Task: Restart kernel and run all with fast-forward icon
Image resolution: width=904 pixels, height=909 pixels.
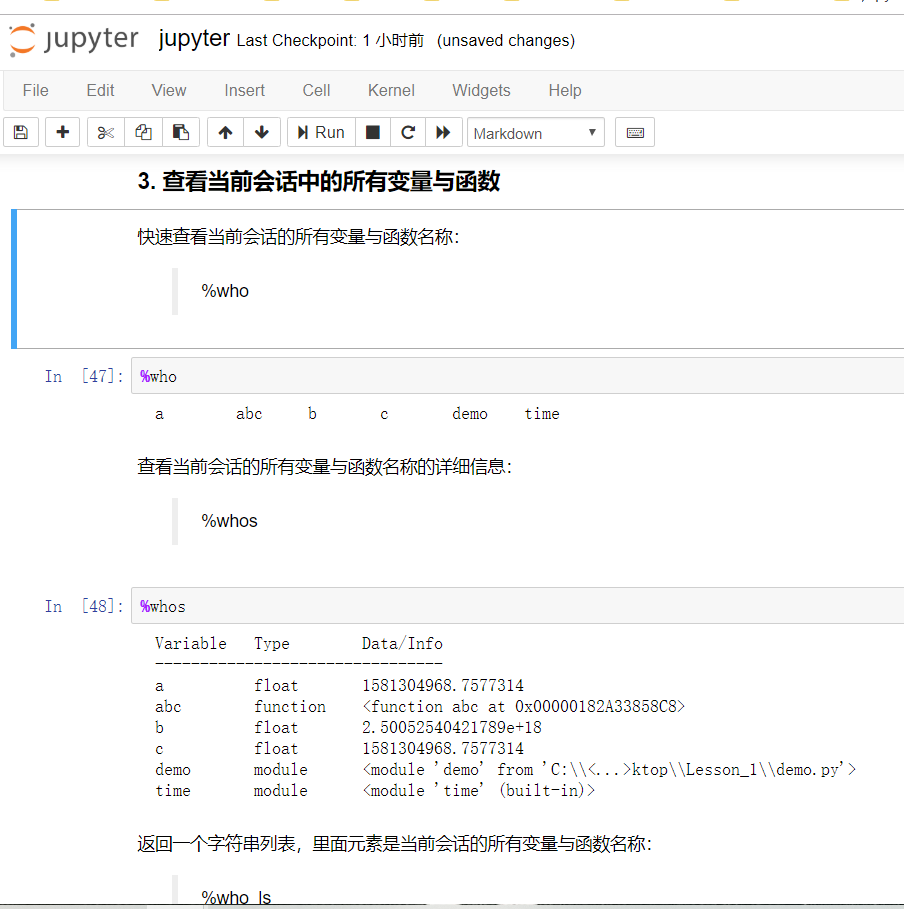Action: click(x=444, y=132)
